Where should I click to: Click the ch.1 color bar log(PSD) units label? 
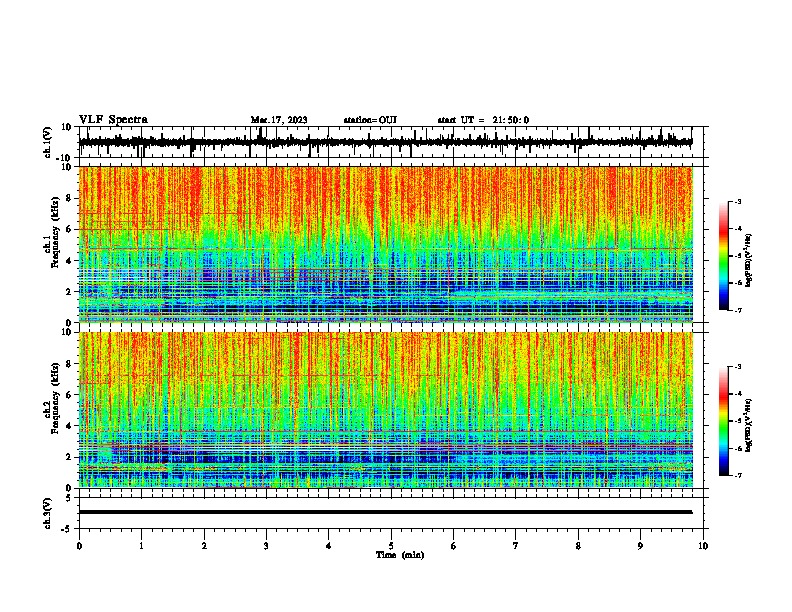749,261
